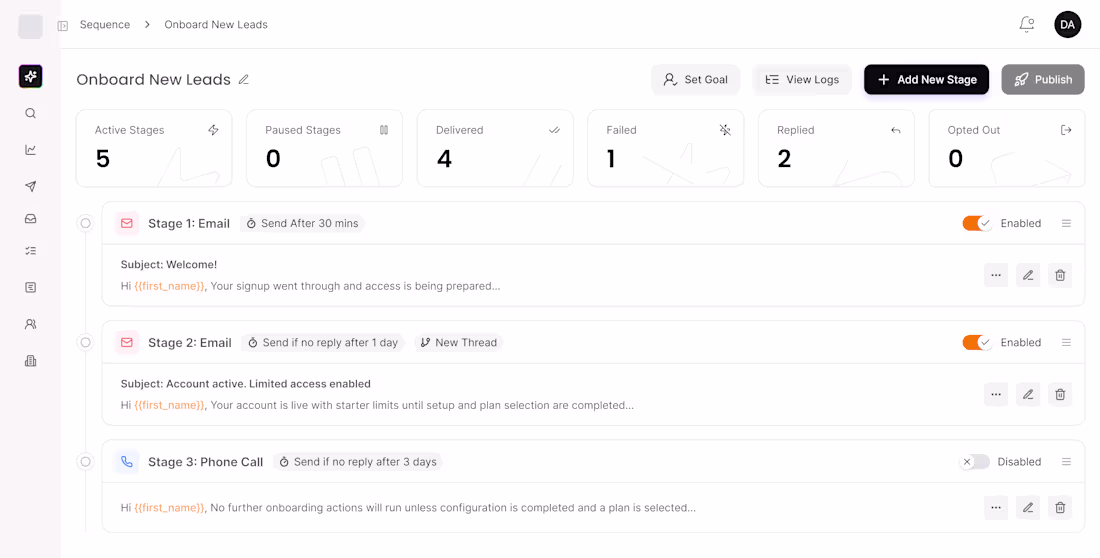The image size is (1100, 558).
Task: Open the Stage 1 more options ellipsis
Action: [996, 275]
